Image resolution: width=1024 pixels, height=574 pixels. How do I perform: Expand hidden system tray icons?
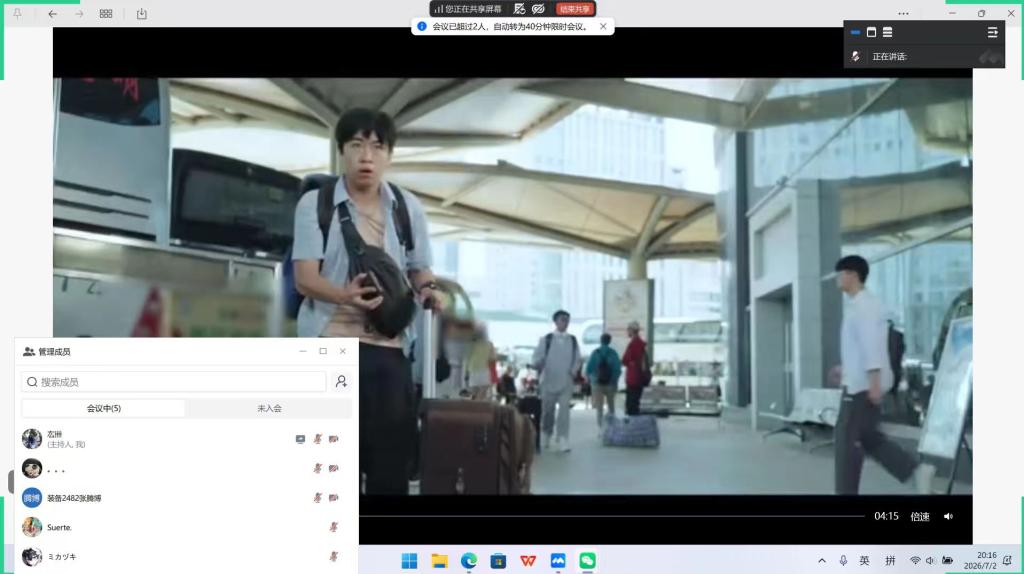822,560
